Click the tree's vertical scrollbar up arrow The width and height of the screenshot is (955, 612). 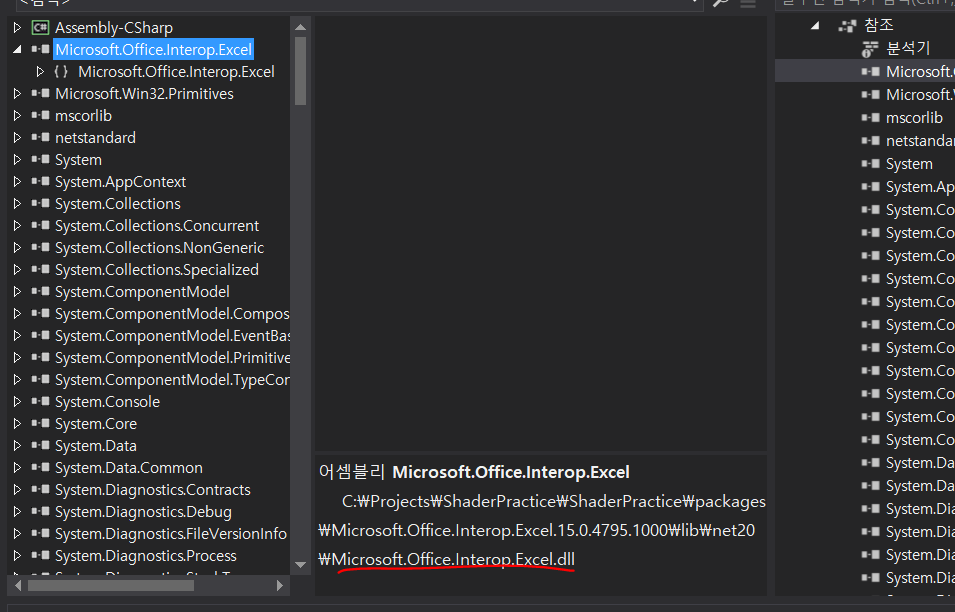[300, 27]
